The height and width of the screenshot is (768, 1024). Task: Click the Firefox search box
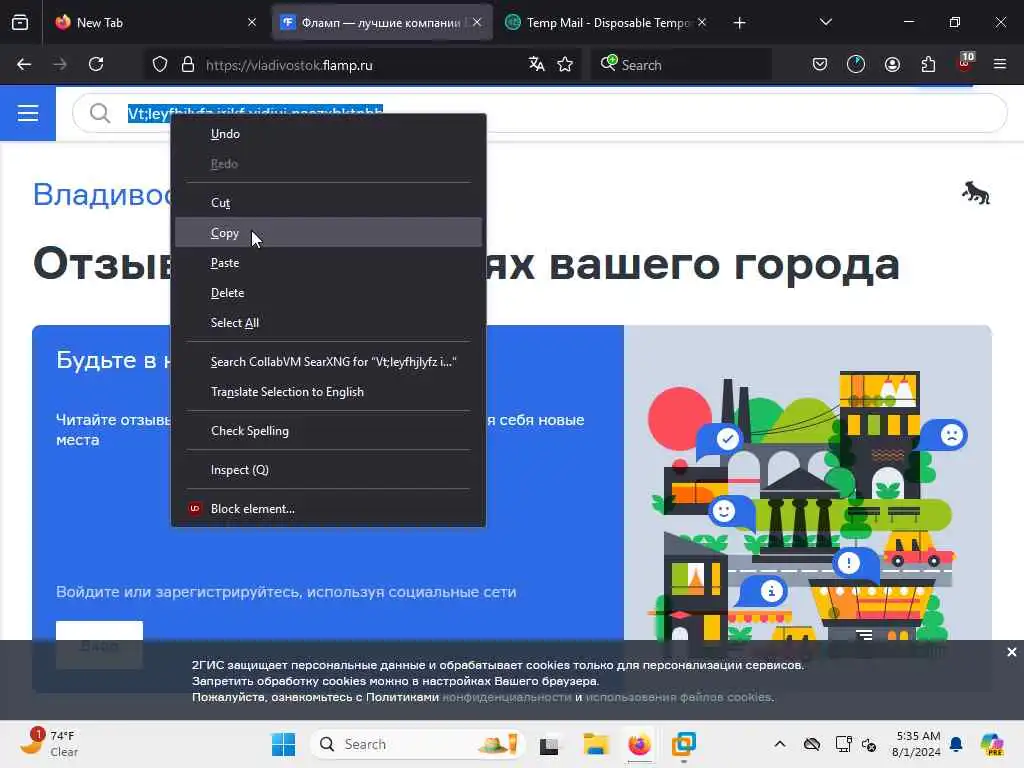coord(681,65)
